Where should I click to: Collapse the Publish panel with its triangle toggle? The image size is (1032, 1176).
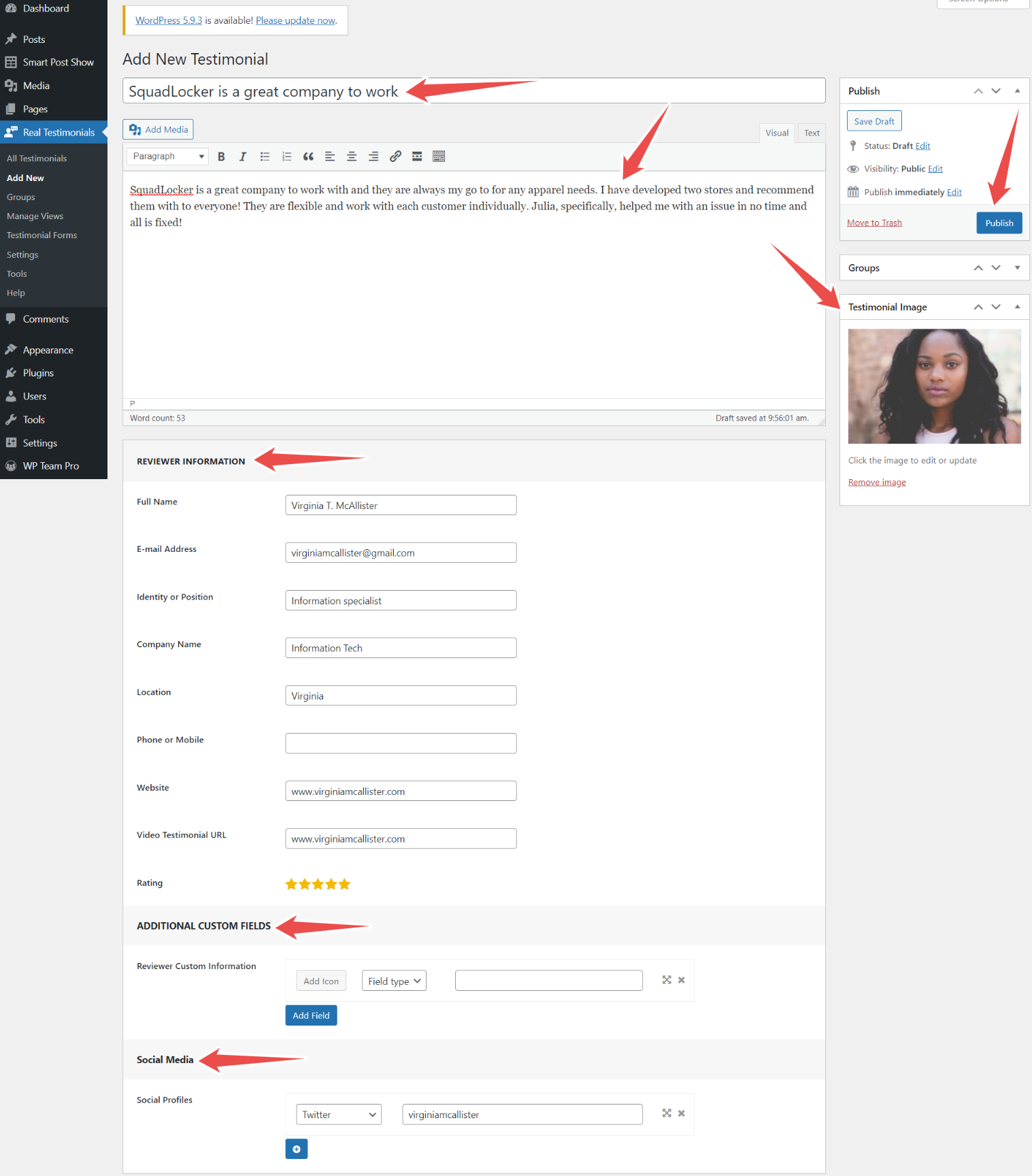[x=1017, y=91]
